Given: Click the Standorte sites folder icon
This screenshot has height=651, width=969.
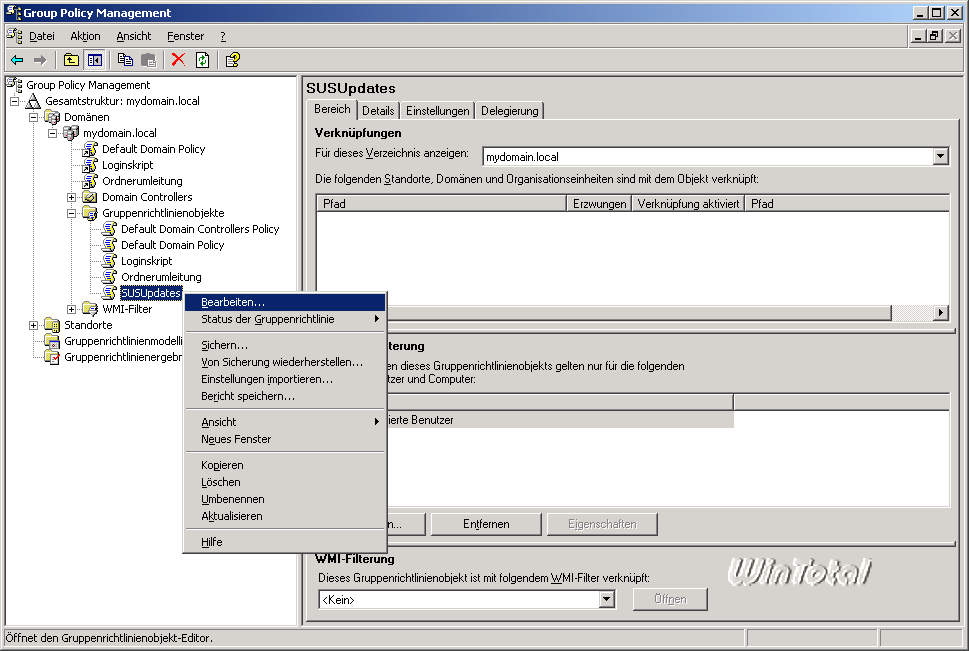Looking at the screenshot, I should [x=52, y=325].
